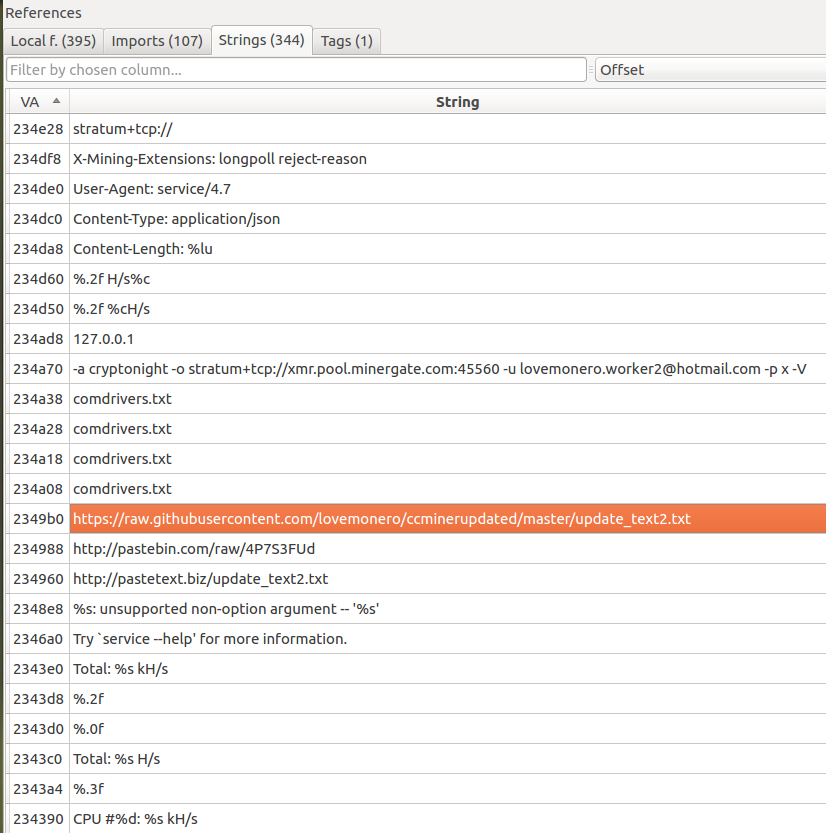Viewport: 826px width, 833px height.
Task: Select the Try `service --help' string row
Action: click(210, 639)
